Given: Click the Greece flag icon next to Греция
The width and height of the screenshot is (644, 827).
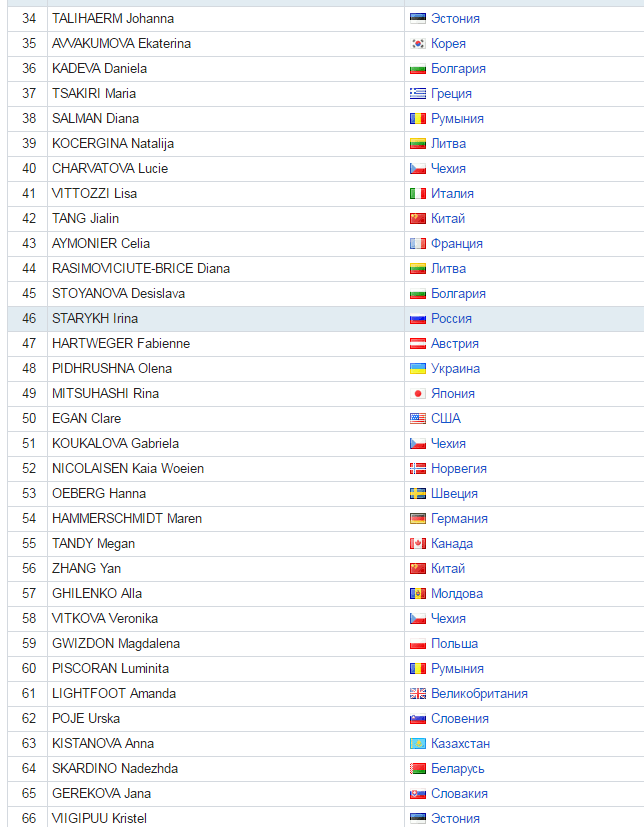Looking at the screenshot, I should click(418, 94).
